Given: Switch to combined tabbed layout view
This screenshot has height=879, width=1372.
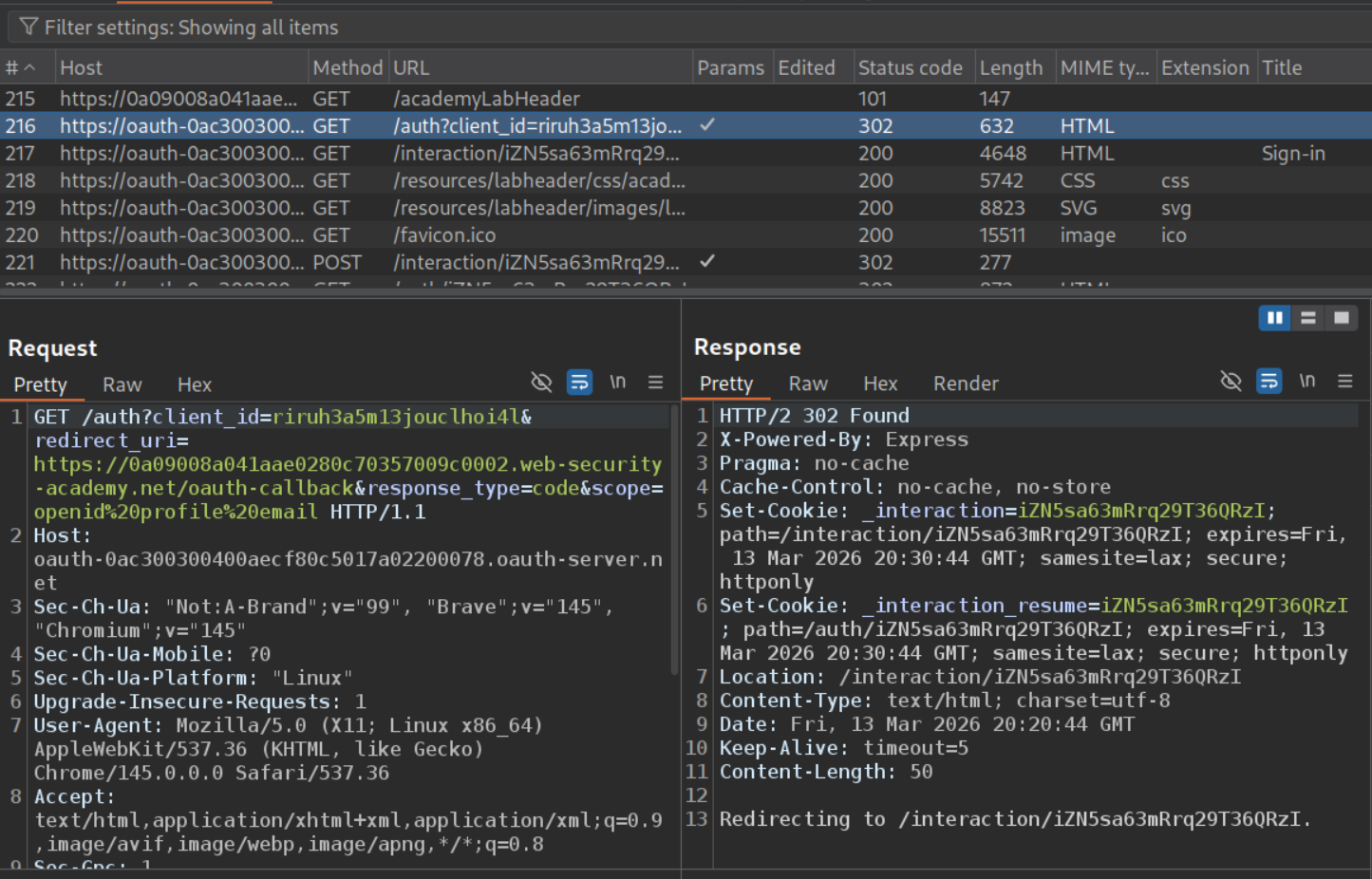Looking at the screenshot, I should [x=1341, y=318].
